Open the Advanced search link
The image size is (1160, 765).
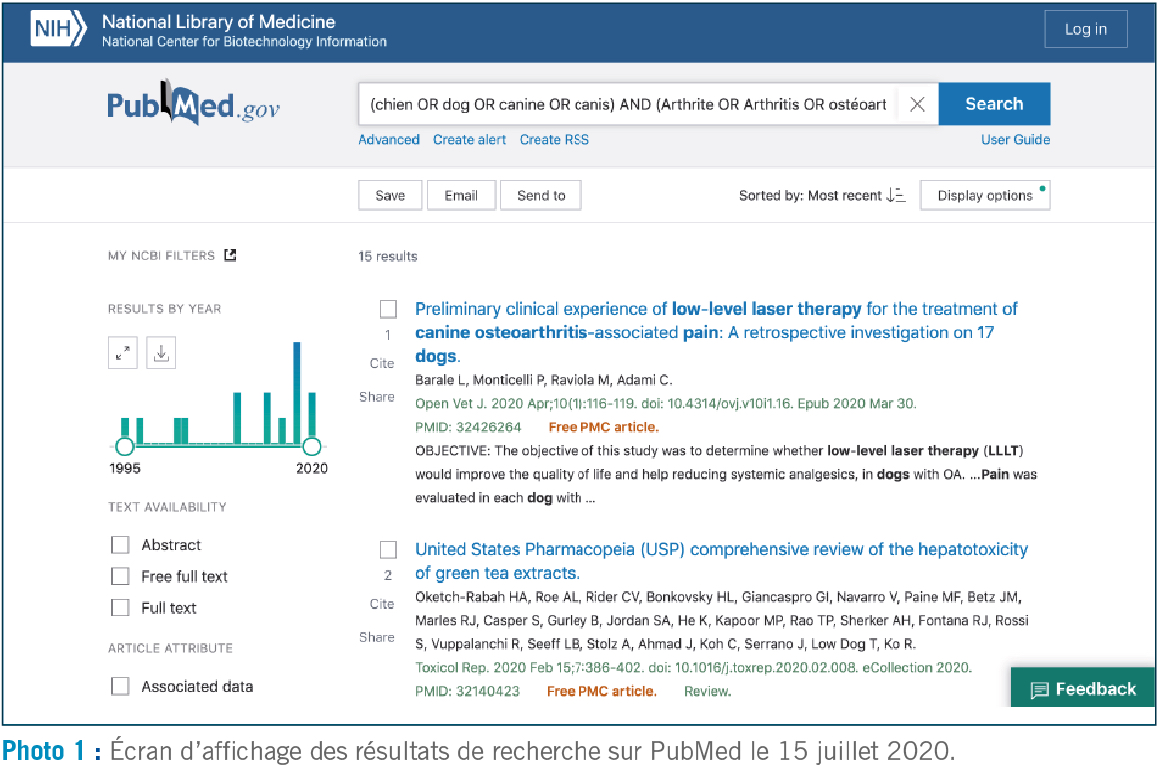(388, 139)
